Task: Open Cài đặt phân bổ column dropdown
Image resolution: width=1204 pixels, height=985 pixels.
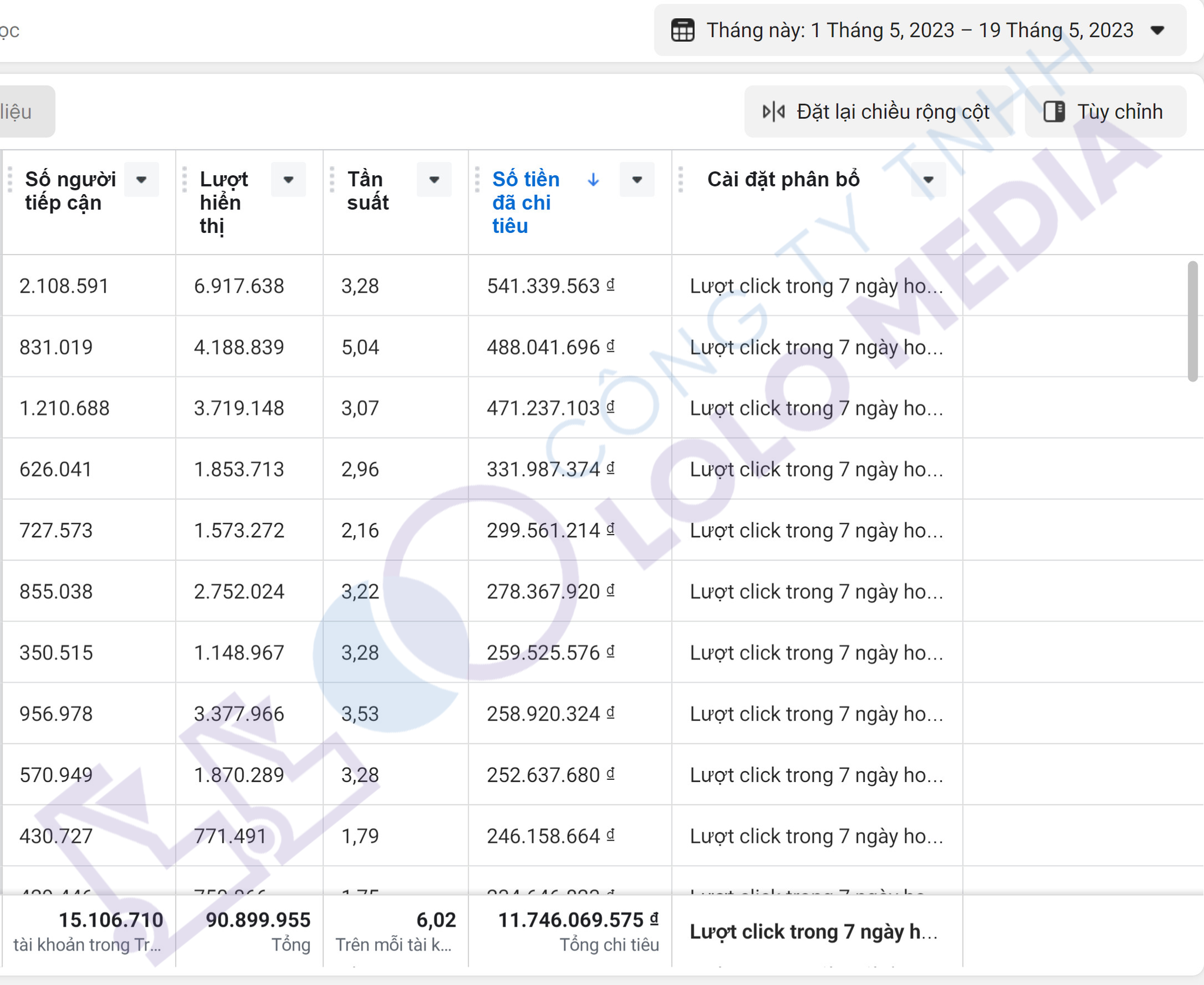Action: [928, 180]
